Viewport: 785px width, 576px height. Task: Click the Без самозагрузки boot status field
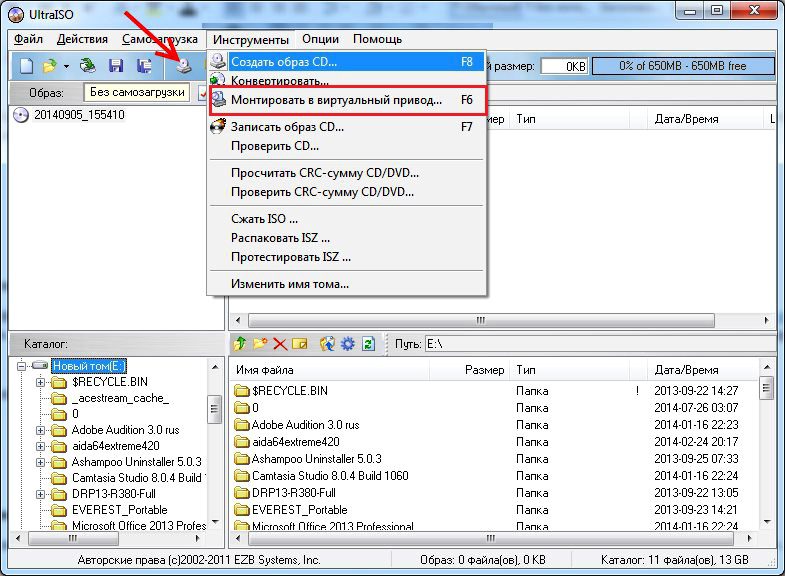137,93
